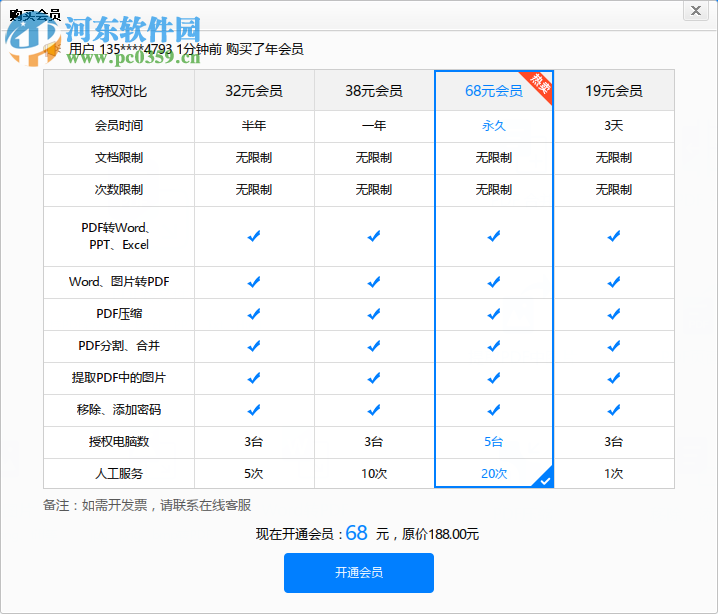
Task: Click Word、图片转PDF checkmark under 32元会员
Action: (x=254, y=282)
